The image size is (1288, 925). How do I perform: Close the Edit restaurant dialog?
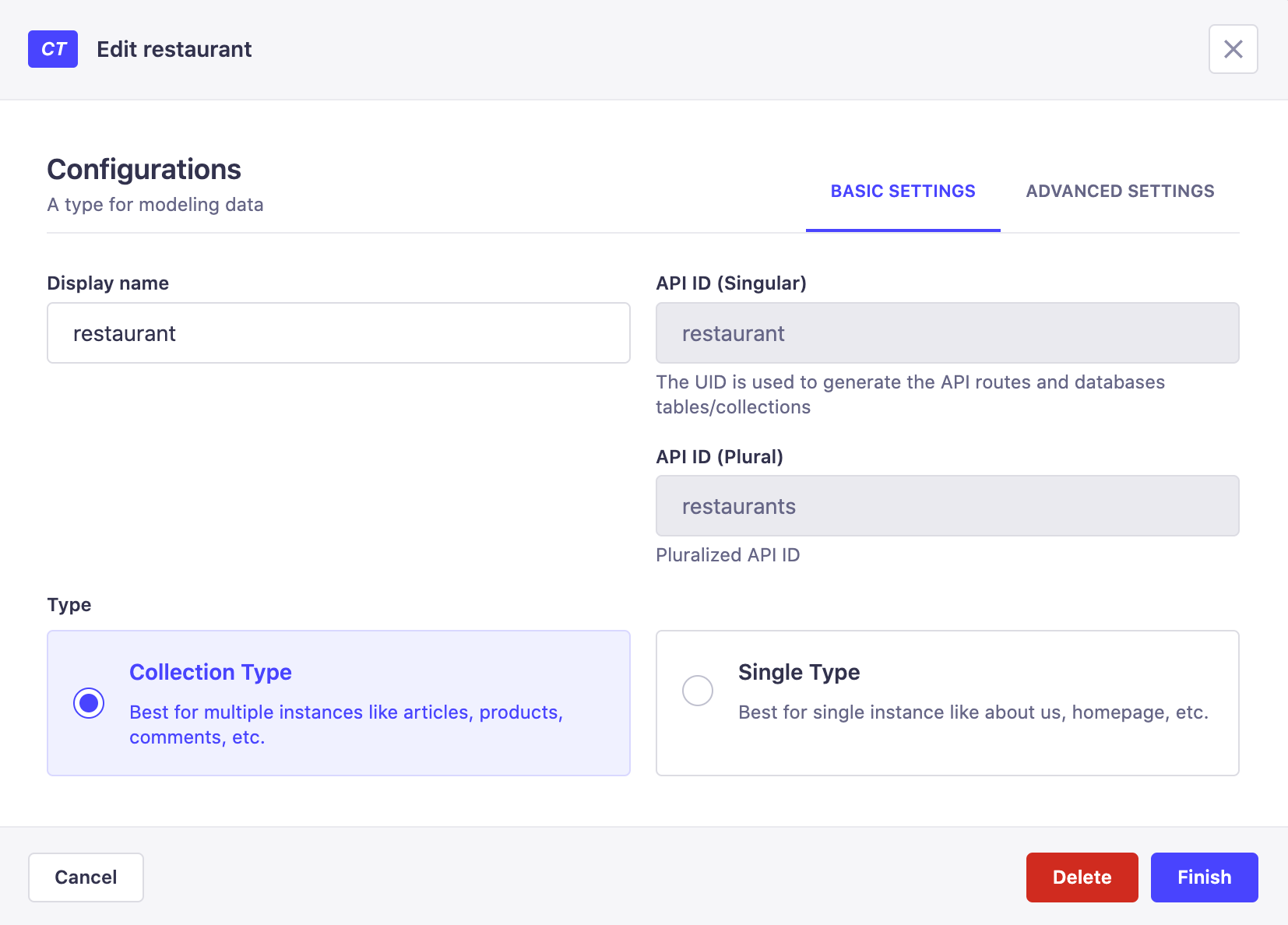[x=1233, y=48]
